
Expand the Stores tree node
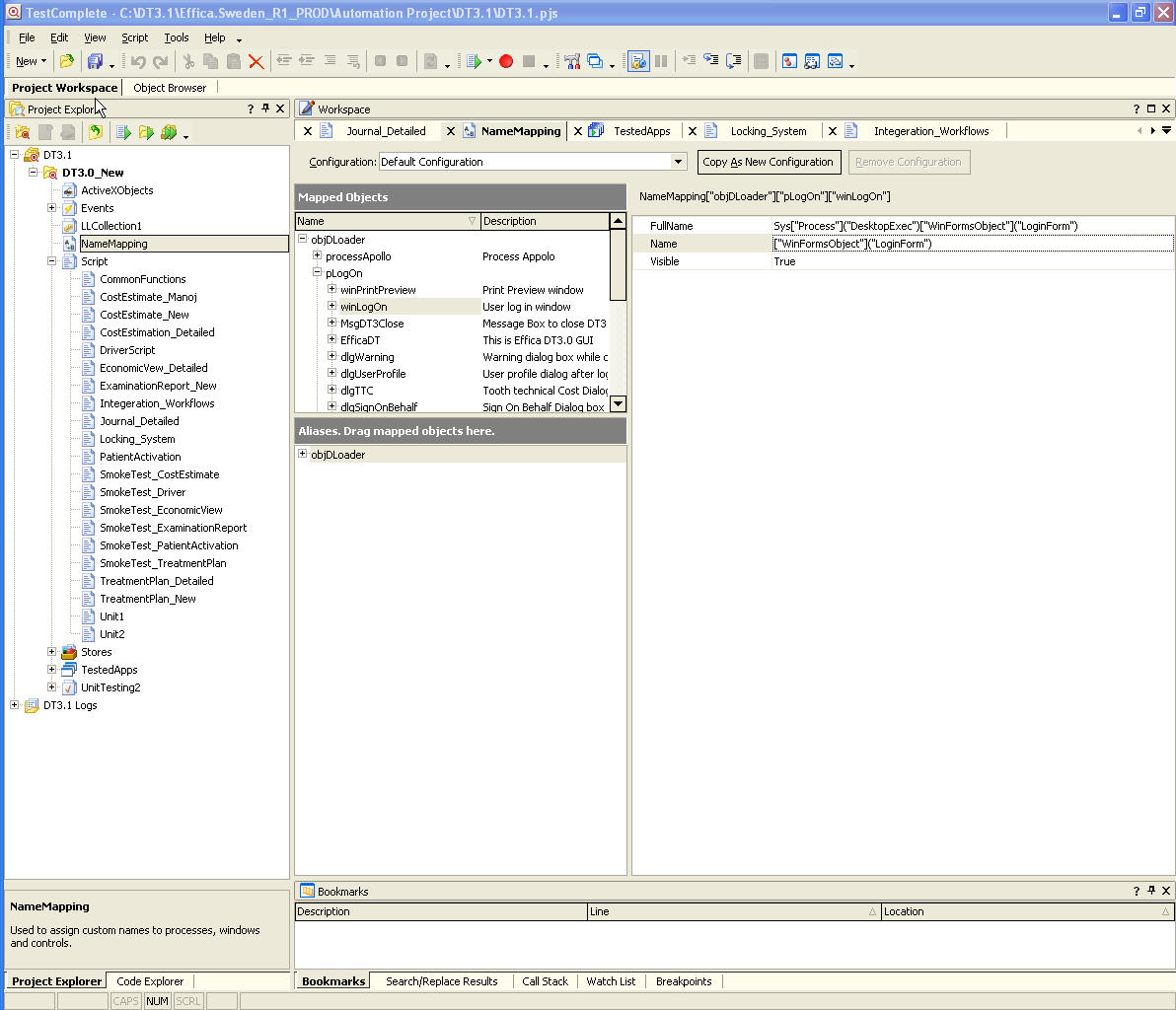click(x=52, y=652)
